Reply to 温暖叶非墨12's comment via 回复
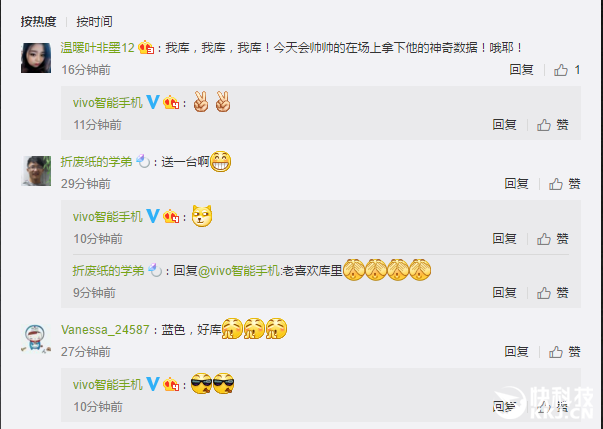 tap(521, 70)
